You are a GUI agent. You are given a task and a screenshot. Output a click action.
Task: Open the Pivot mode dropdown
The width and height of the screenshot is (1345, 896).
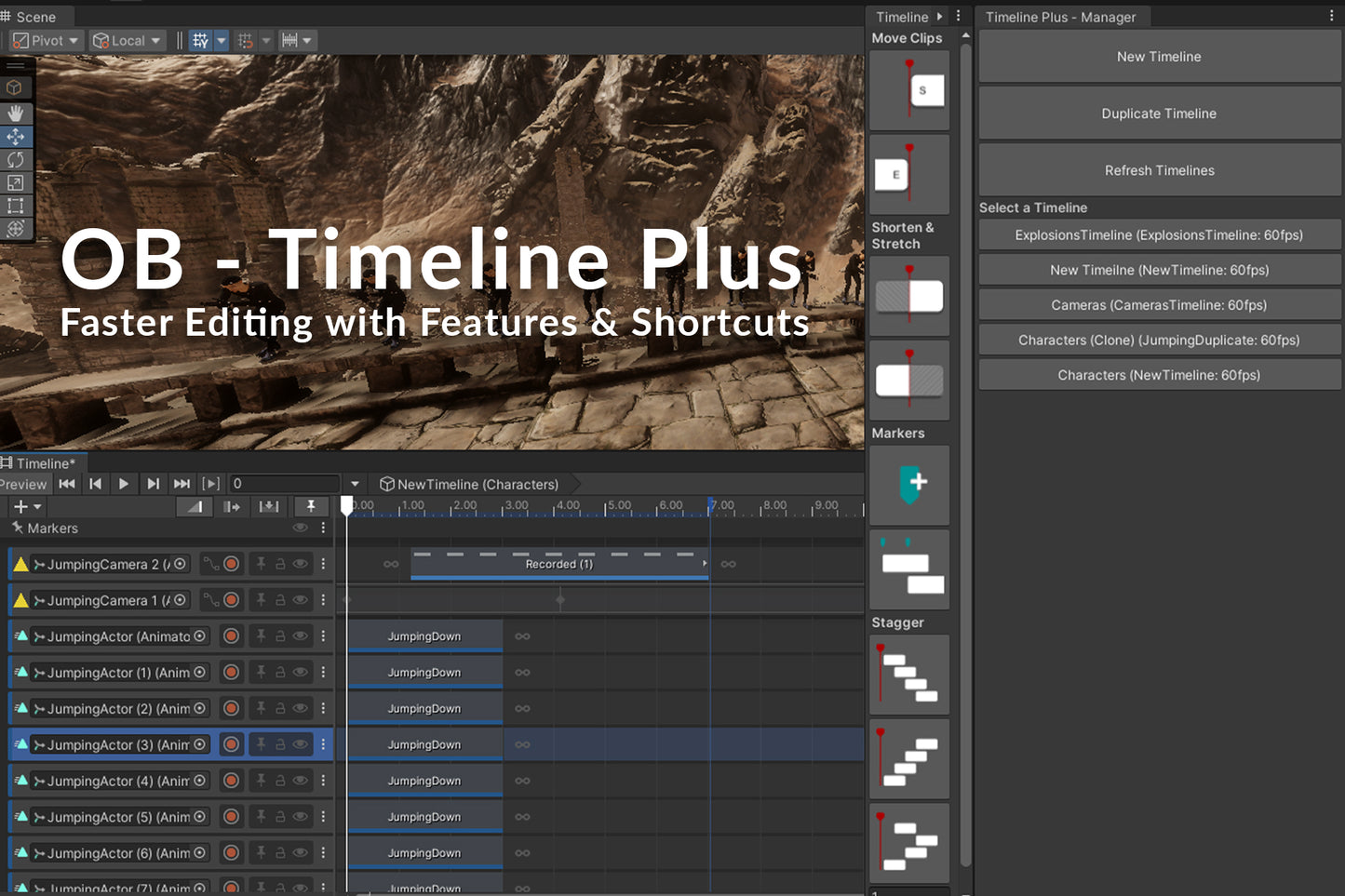(x=45, y=40)
